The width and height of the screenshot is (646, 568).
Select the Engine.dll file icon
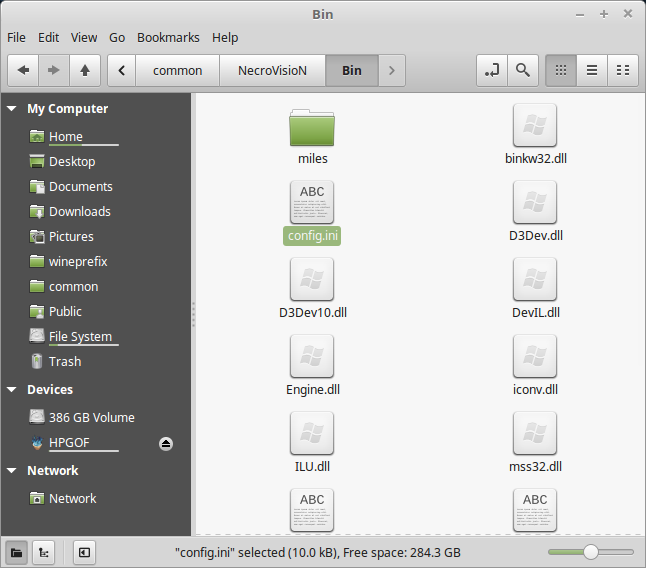[x=312, y=356]
